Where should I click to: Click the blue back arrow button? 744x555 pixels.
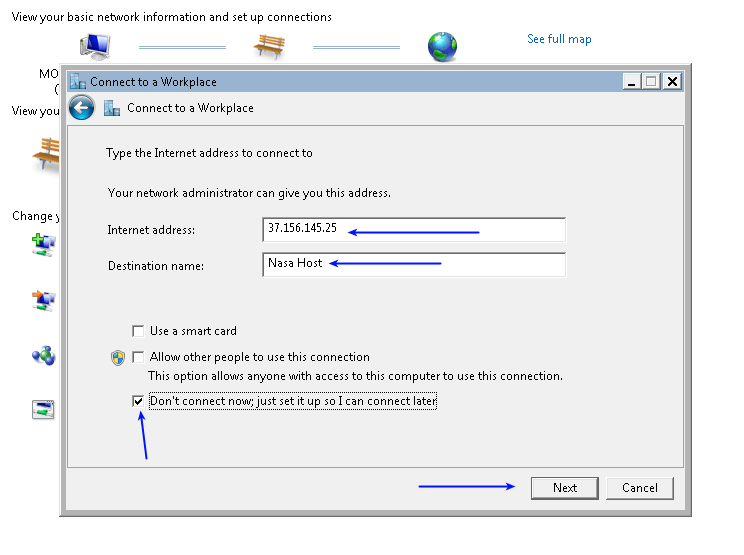pyautogui.click(x=81, y=108)
